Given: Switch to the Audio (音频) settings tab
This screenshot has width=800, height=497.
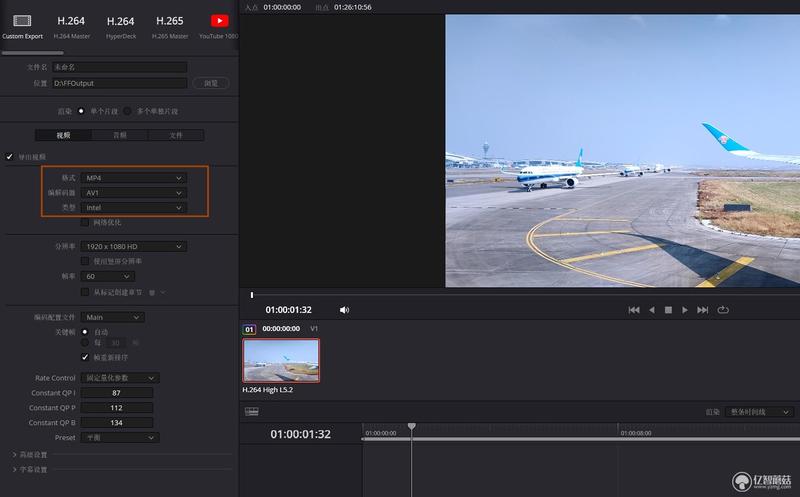Looking at the screenshot, I should point(120,135).
